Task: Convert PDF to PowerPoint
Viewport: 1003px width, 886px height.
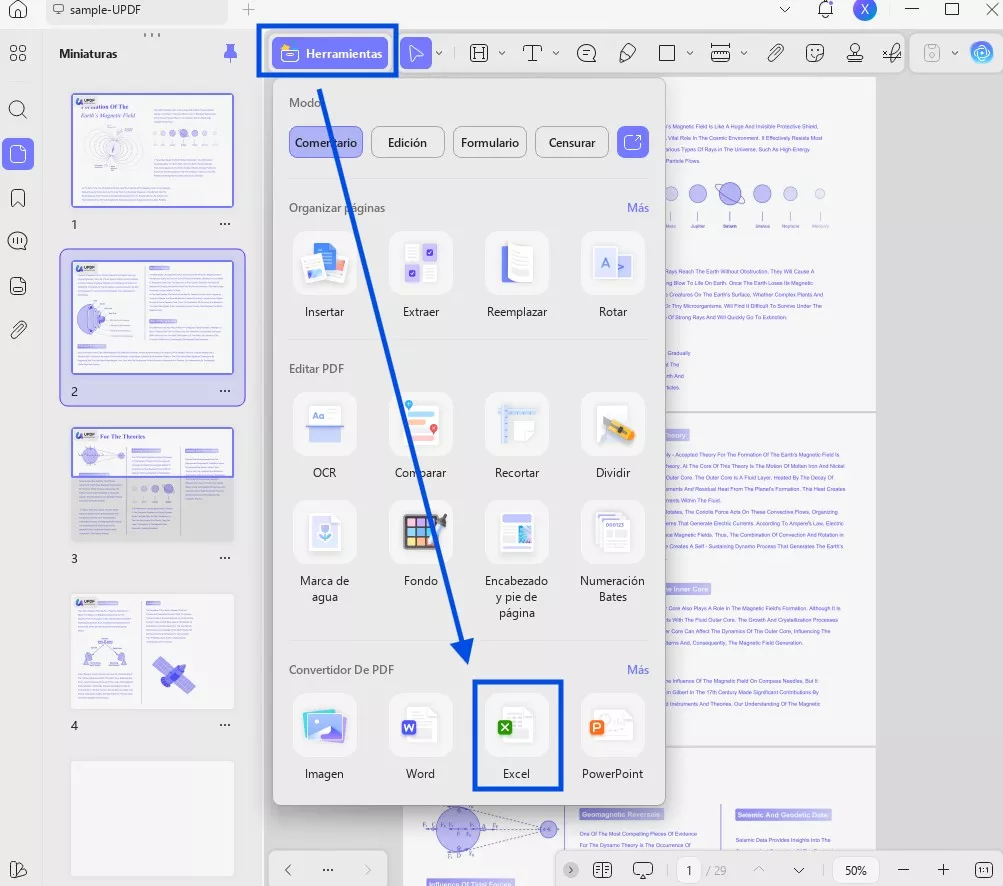Action: coord(613,738)
